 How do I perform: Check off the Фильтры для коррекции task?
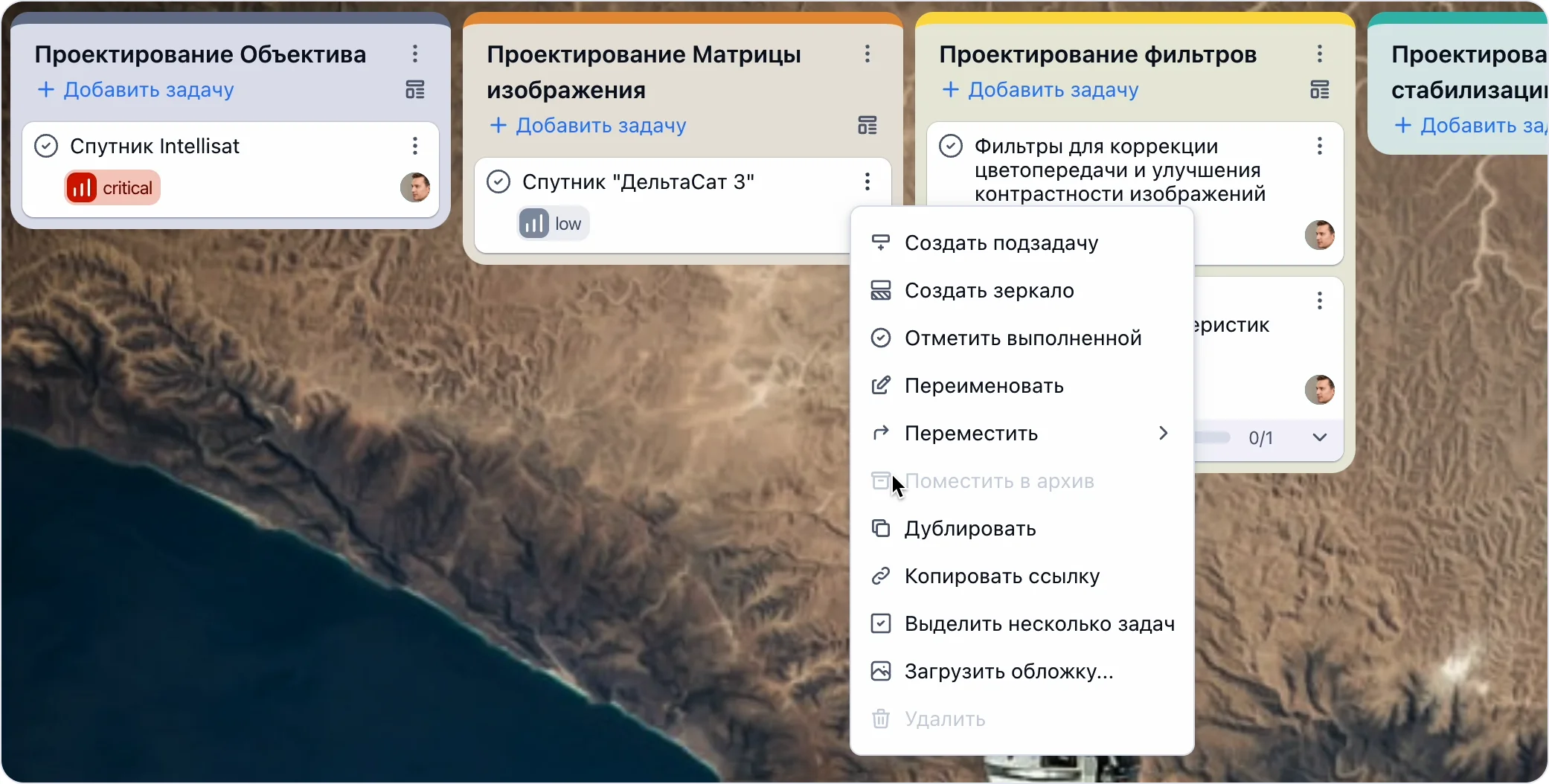pyautogui.click(x=951, y=146)
